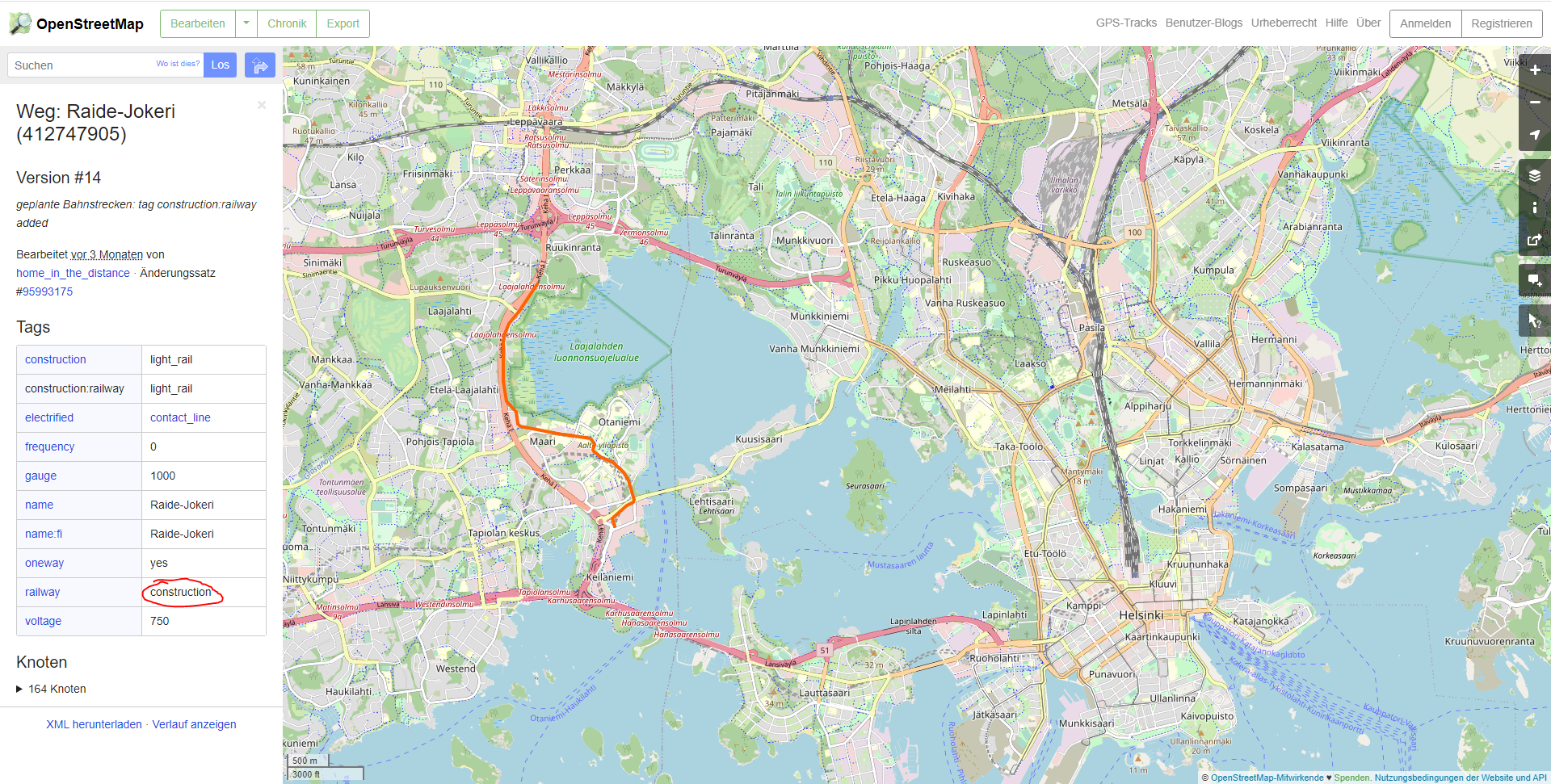Screen dimensions: 1551x784
Task: Zoom out with the minus map control
Action: [x=1535, y=103]
